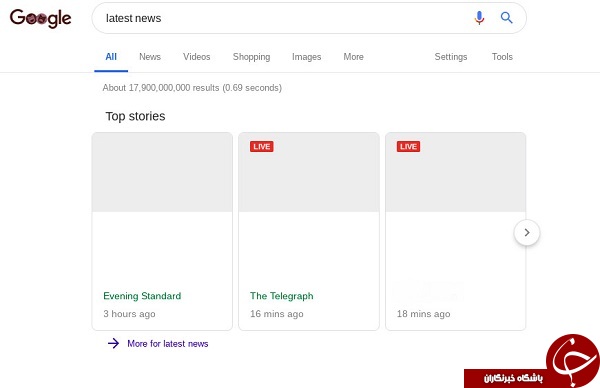Click the next stories arrow button
600x388 pixels.
[527, 232]
